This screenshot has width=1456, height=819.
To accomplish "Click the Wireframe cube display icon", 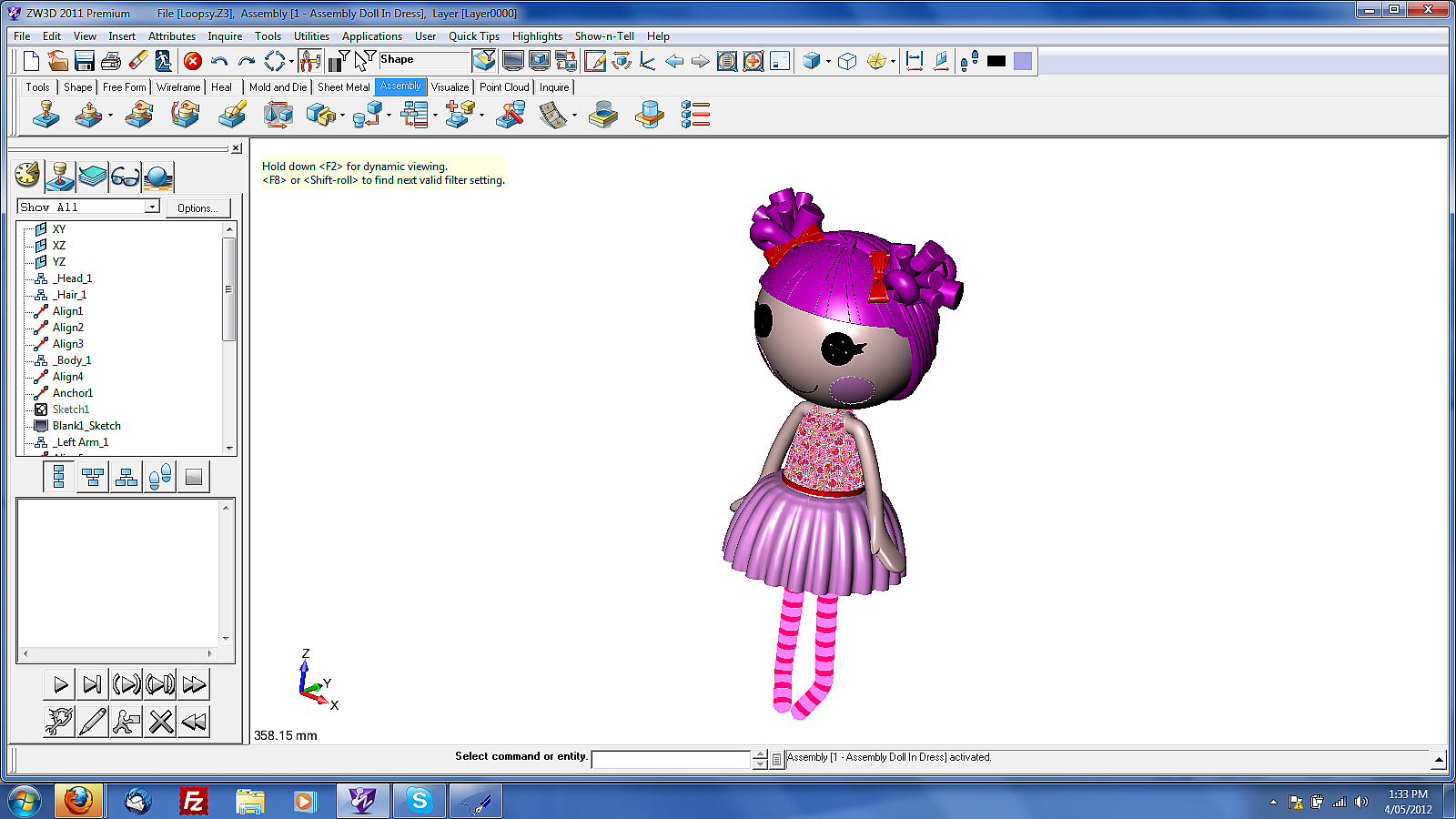I will pos(847,61).
